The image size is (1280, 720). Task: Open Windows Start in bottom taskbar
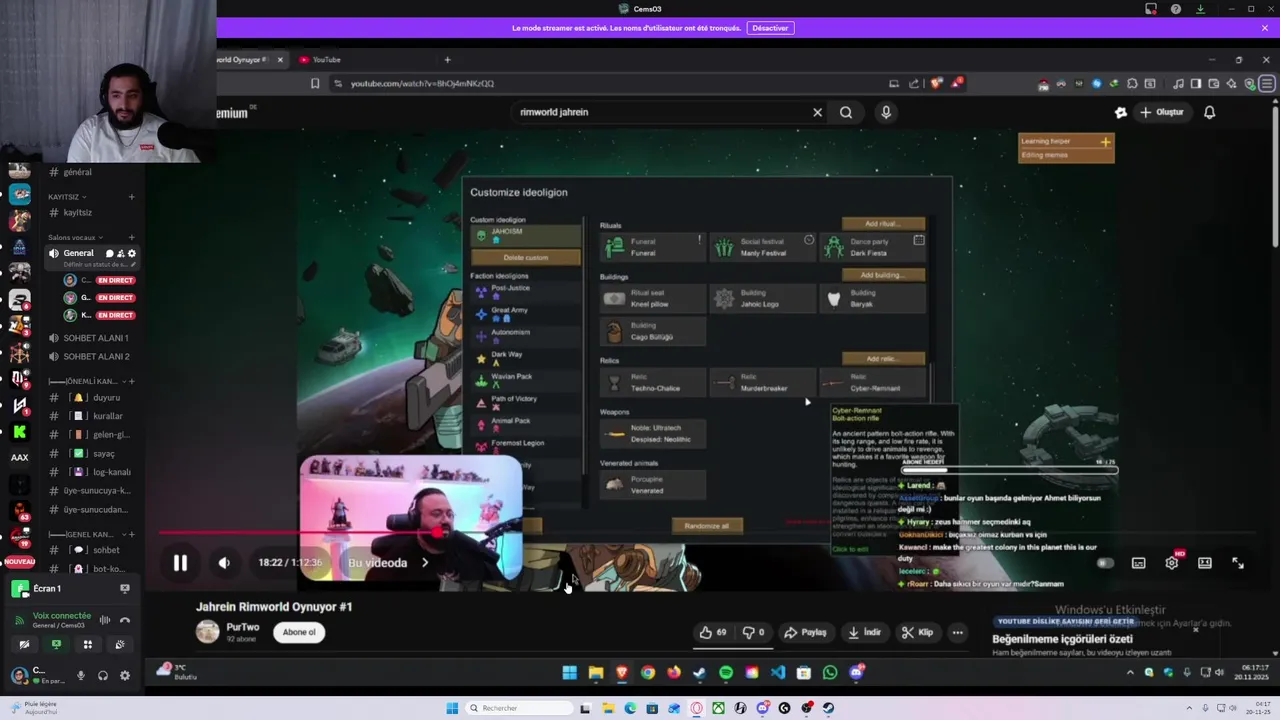(452, 708)
